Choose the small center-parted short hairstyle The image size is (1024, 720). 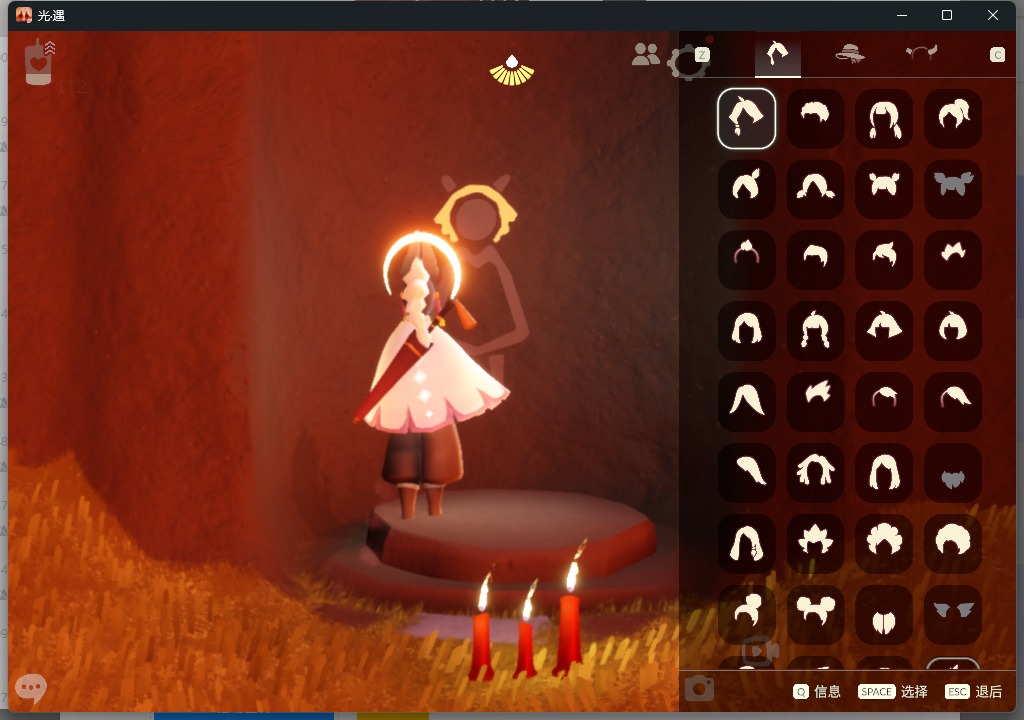pyautogui.click(x=884, y=614)
